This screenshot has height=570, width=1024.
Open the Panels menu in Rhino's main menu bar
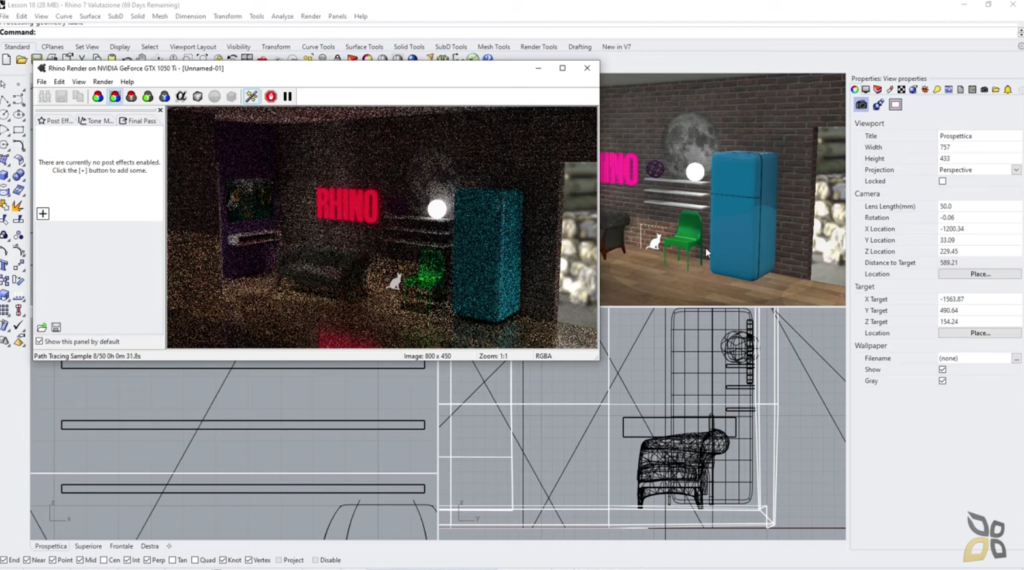(x=337, y=16)
